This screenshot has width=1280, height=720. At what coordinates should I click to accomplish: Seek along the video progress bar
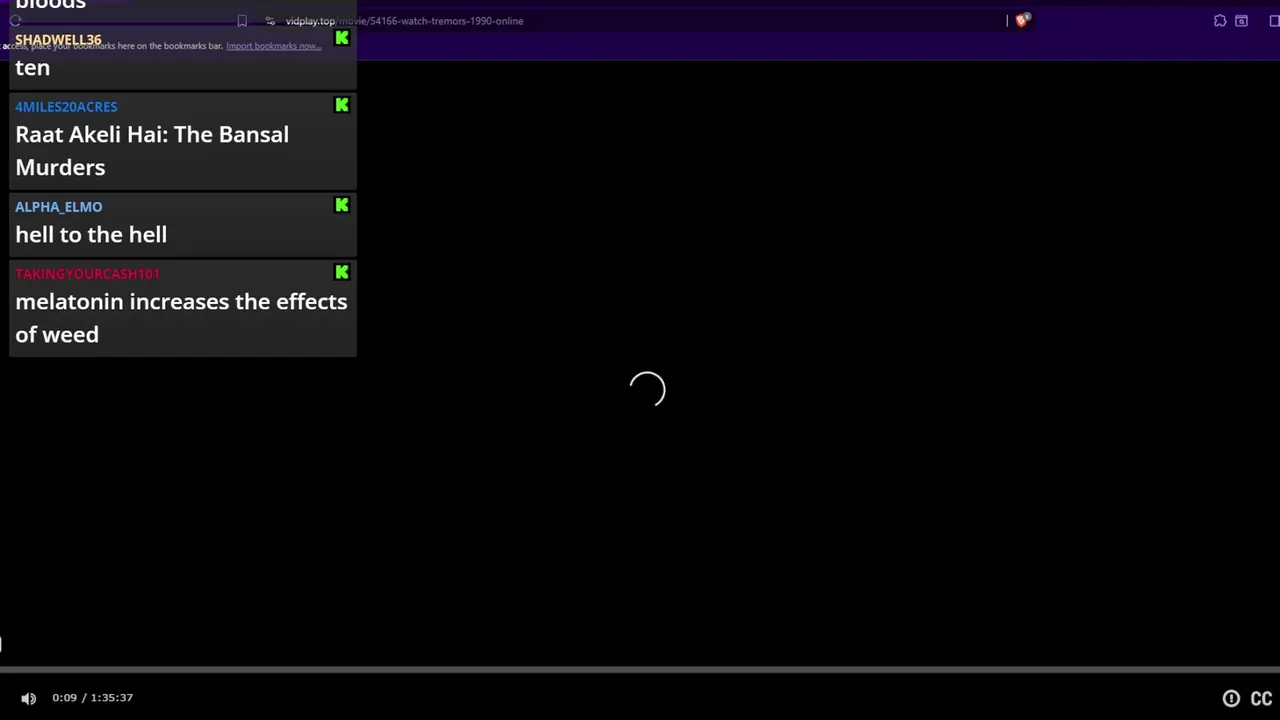click(640, 670)
